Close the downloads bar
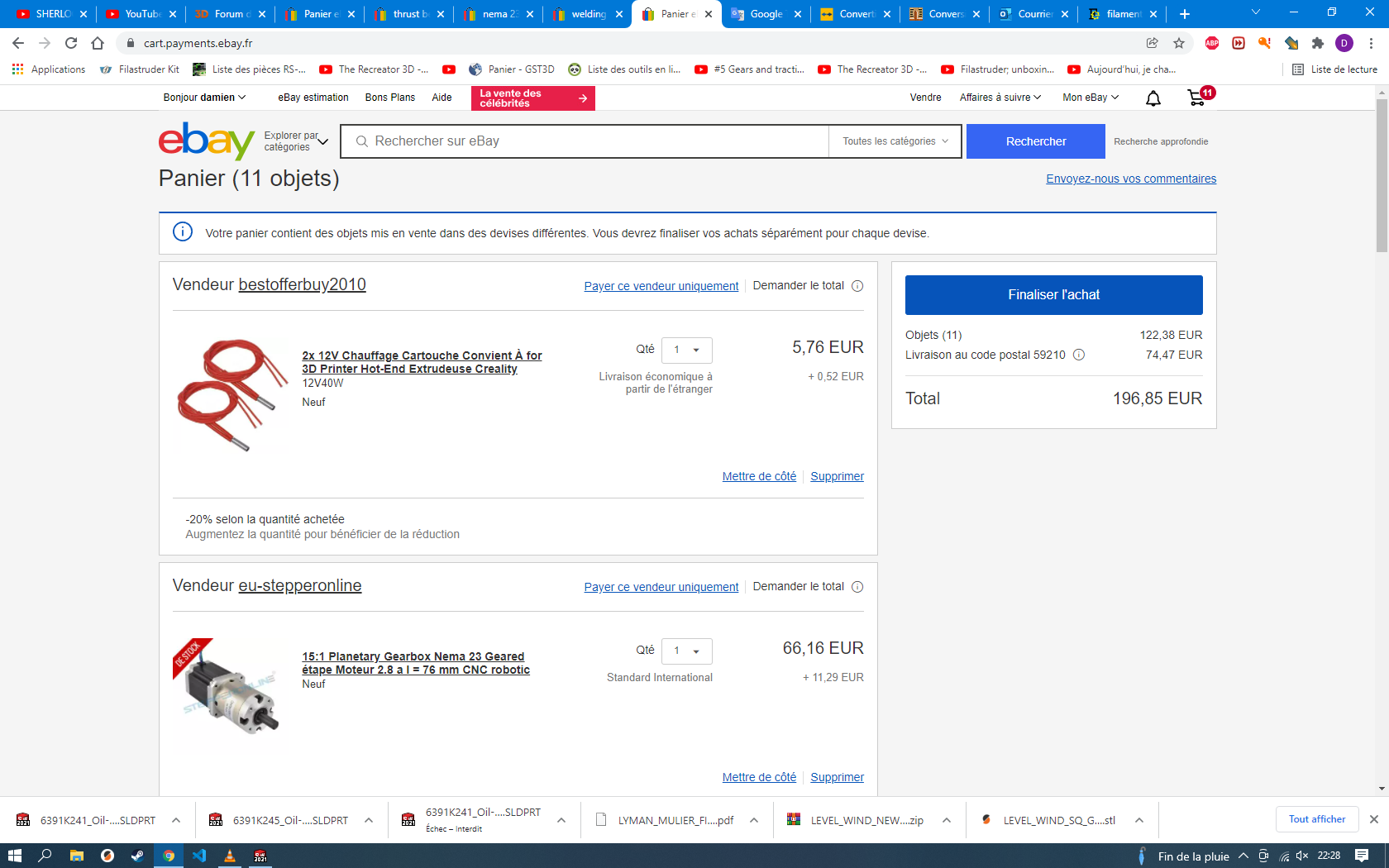This screenshot has height=868, width=1389. tap(1374, 819)
